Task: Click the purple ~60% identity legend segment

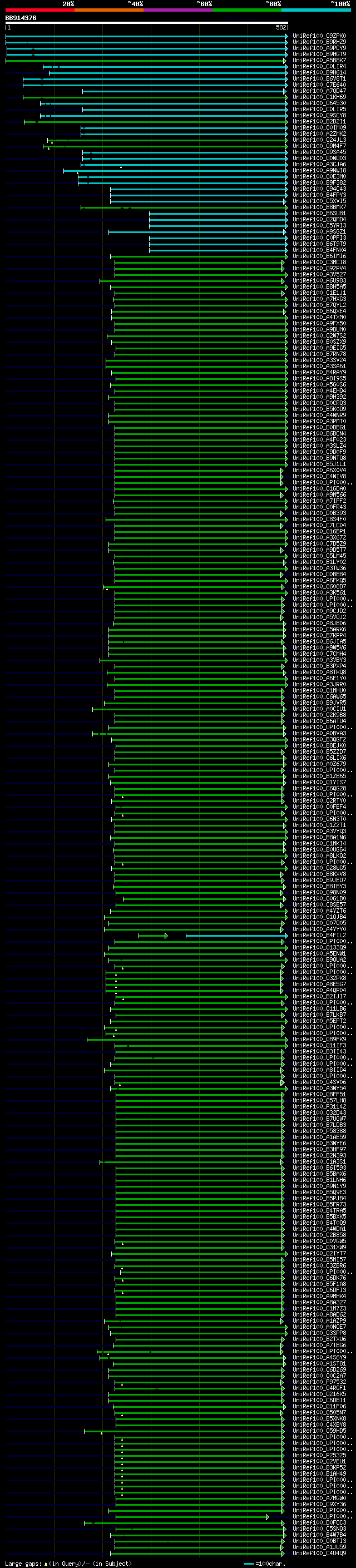Action: [179, 10]
